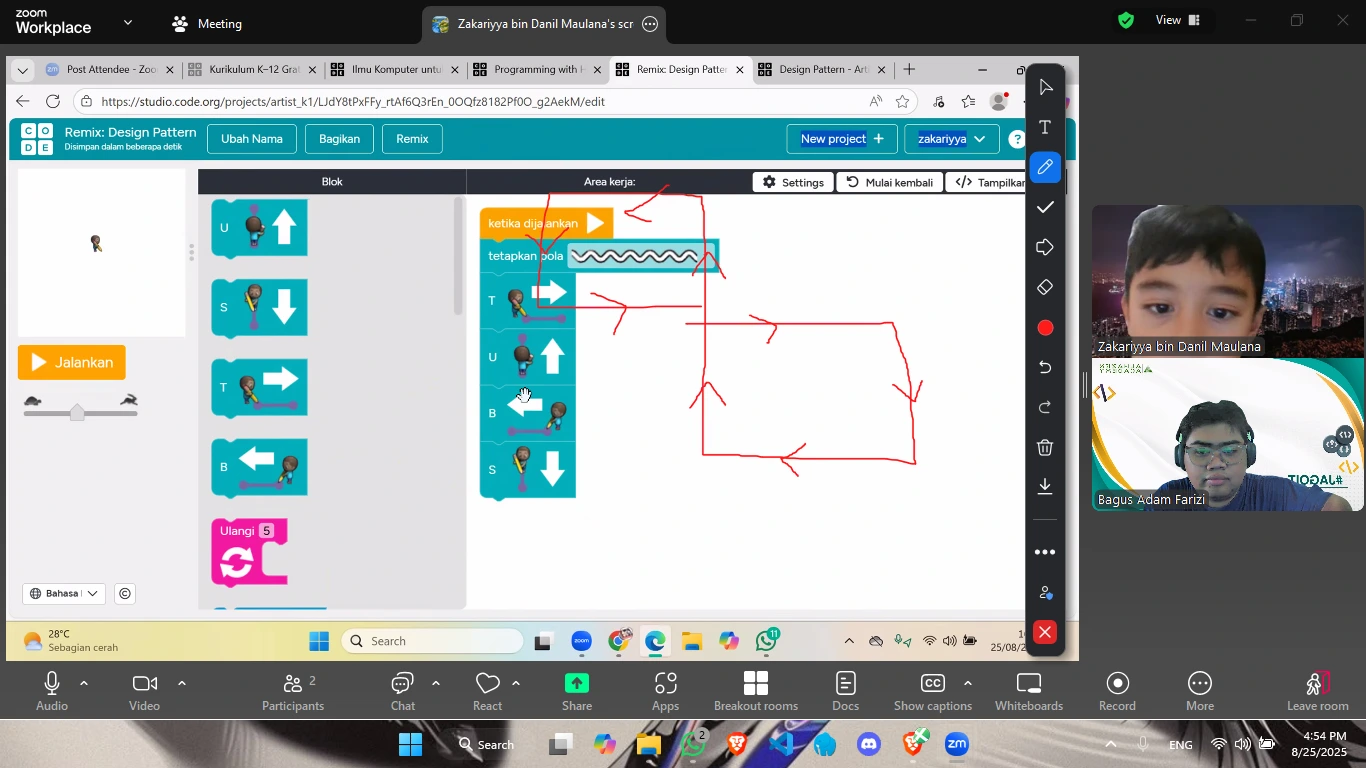The image size is (1366, 768).
Task: Mute the microphone in Zoom
Action: [51, 690]
